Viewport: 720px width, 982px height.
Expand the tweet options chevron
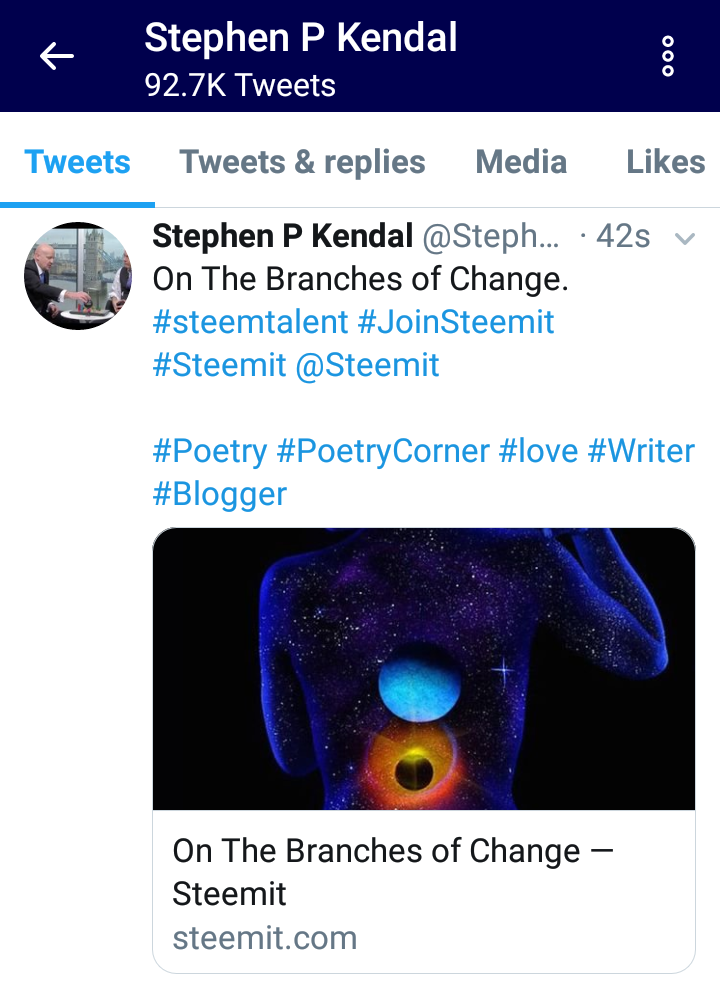[x=685, y=238]
